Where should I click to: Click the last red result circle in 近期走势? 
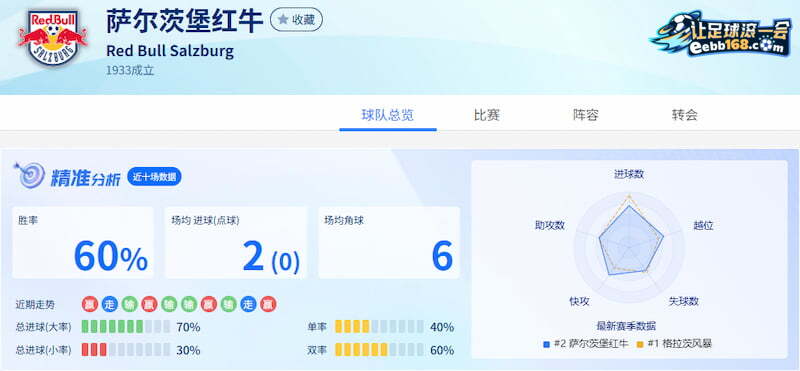[x=268, y=305]
